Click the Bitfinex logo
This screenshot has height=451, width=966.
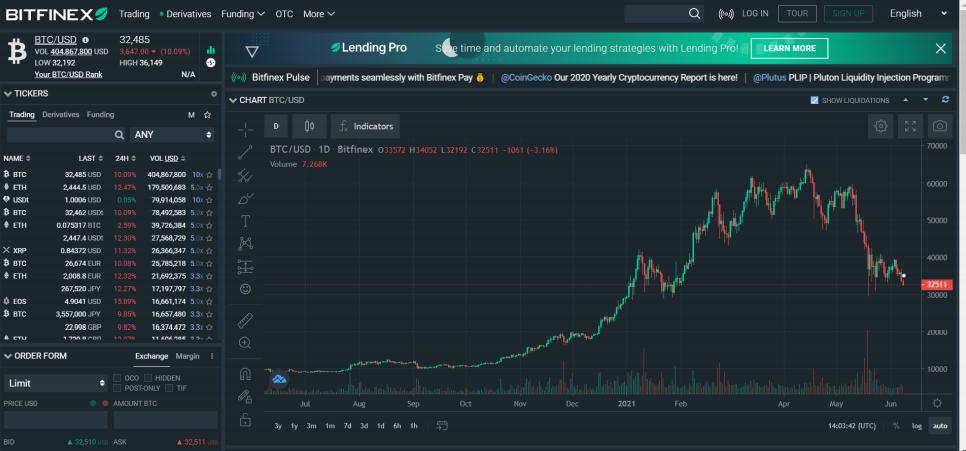[57, 14]
